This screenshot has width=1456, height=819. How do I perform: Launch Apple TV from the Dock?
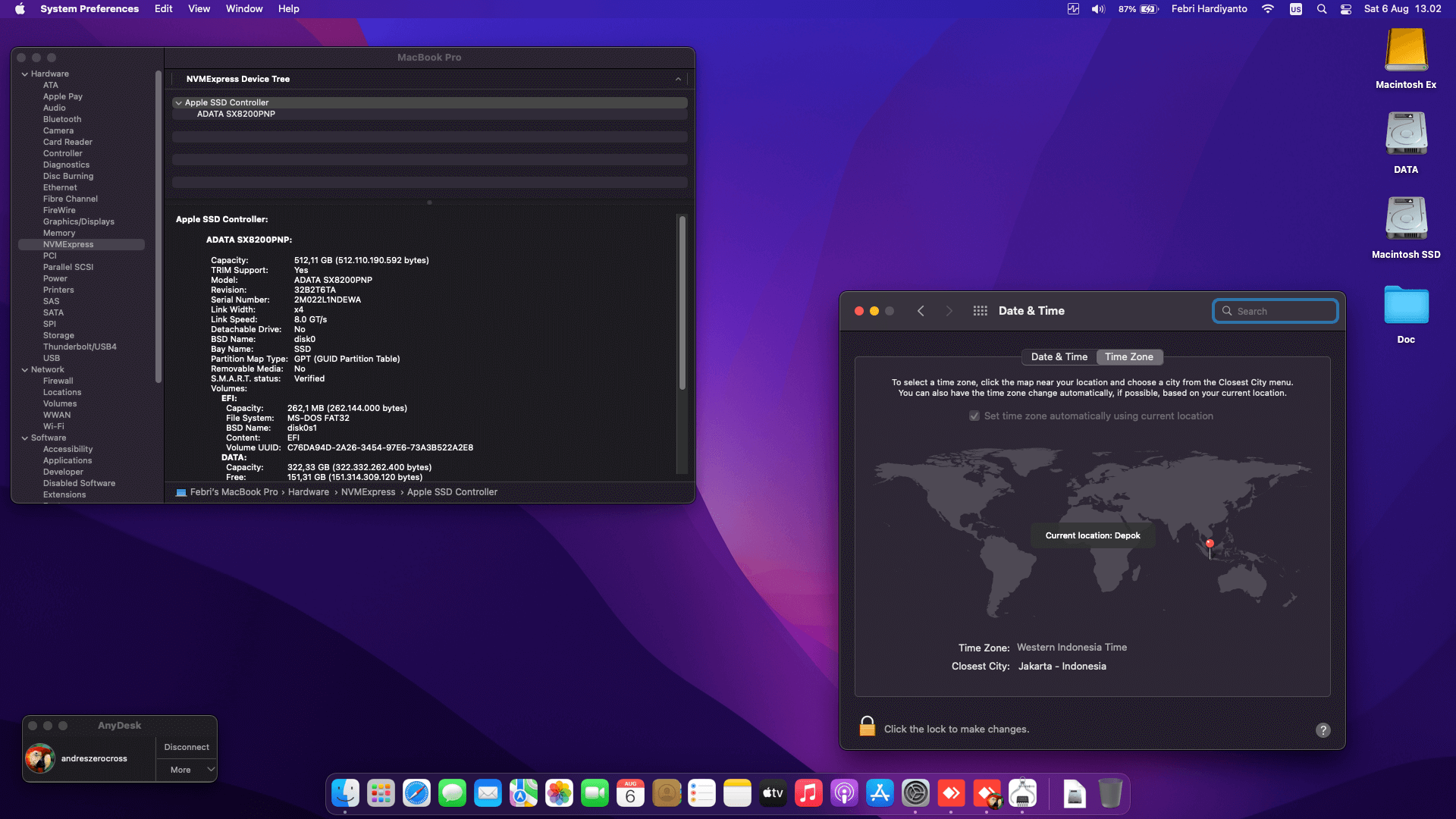click(773, 794)
